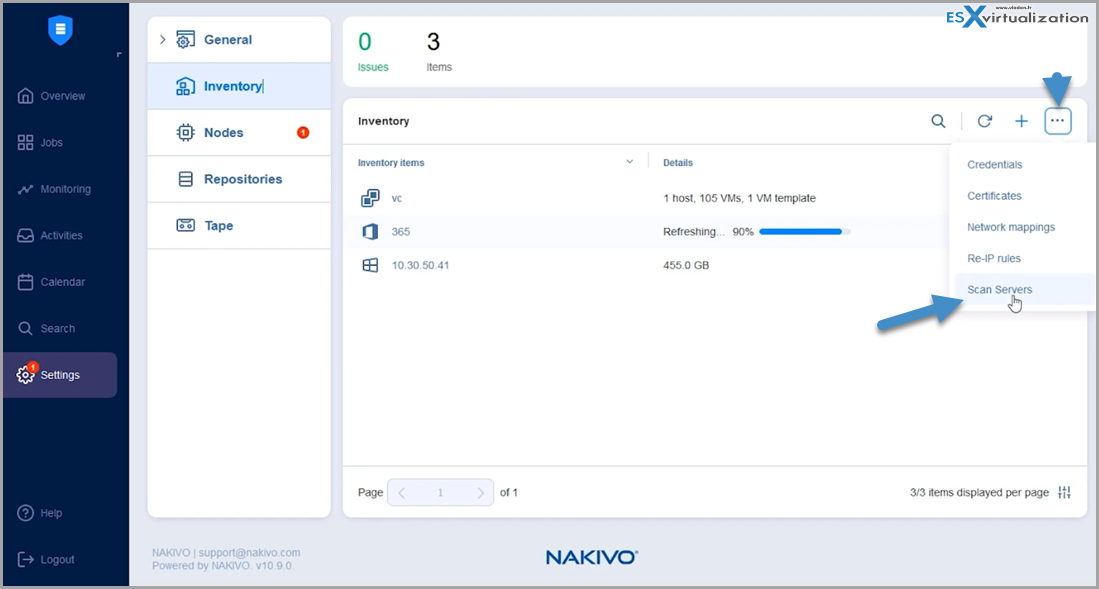
Task: Sort by the Inventory items column header
Action: 391,163
